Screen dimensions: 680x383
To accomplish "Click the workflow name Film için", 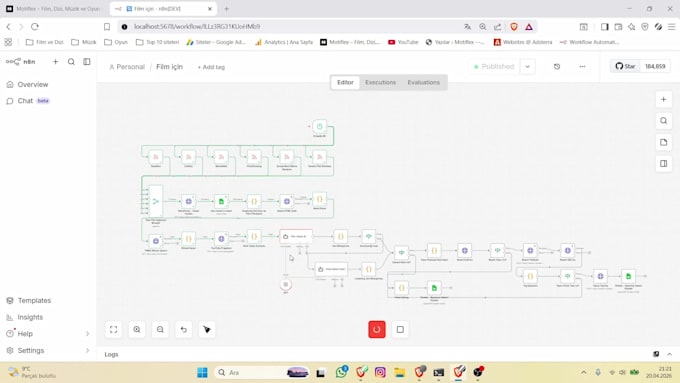I will (170, 67).
